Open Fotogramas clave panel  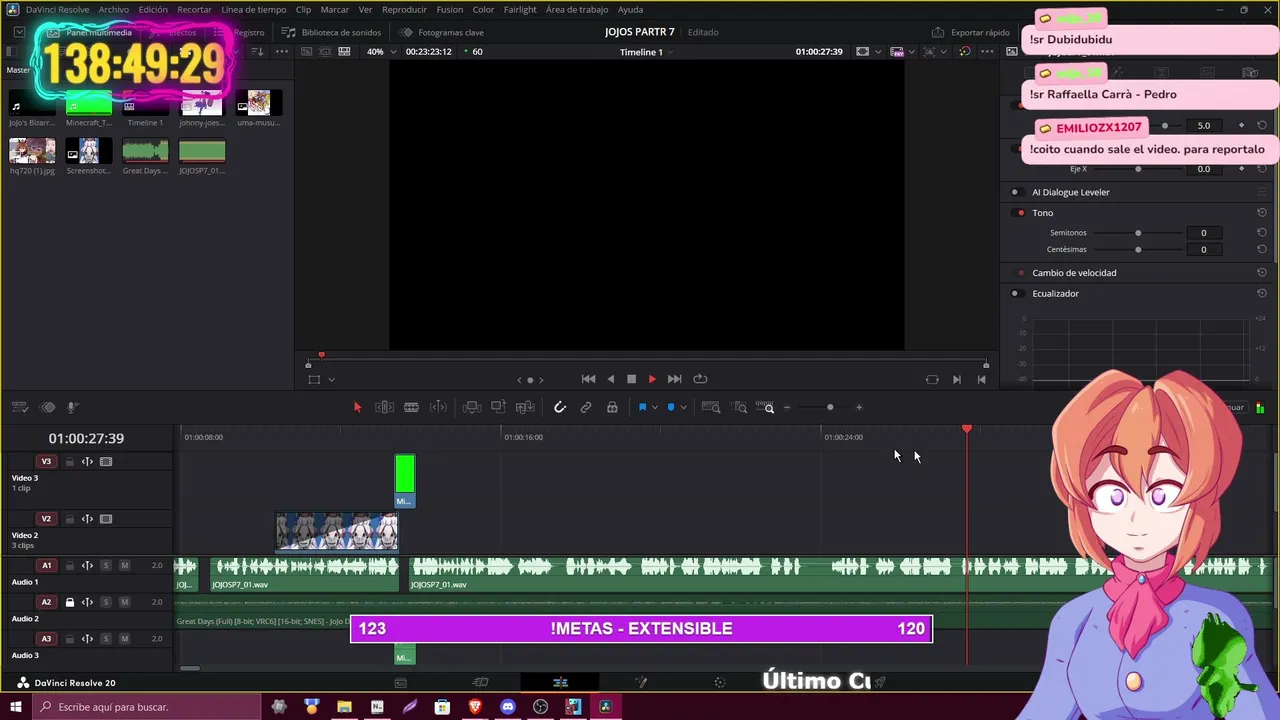[441, 32]
